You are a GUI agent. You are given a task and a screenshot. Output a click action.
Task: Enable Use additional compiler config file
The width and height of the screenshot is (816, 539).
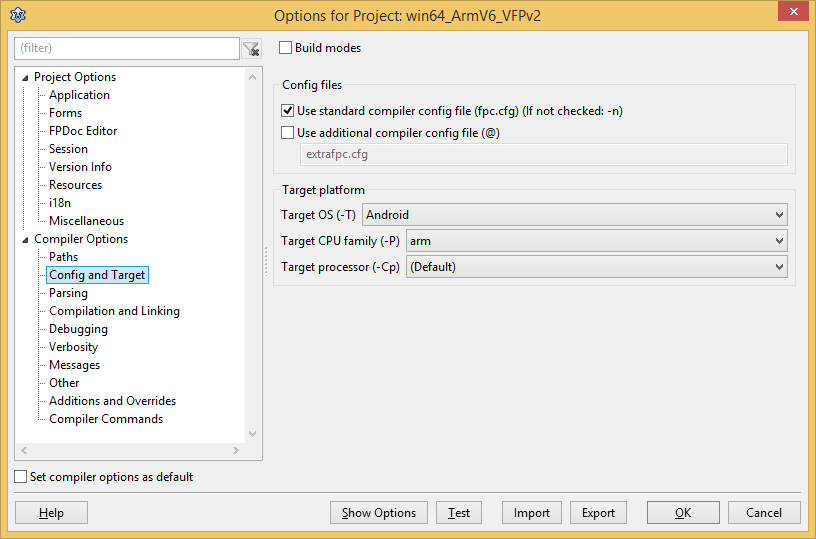click(288, 133)
